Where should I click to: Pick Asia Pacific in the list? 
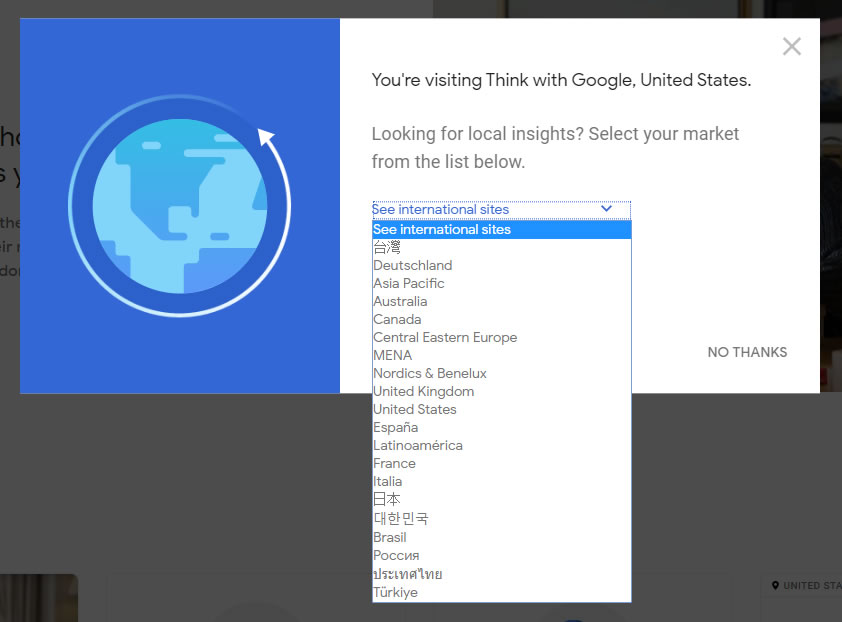(408, 283)
